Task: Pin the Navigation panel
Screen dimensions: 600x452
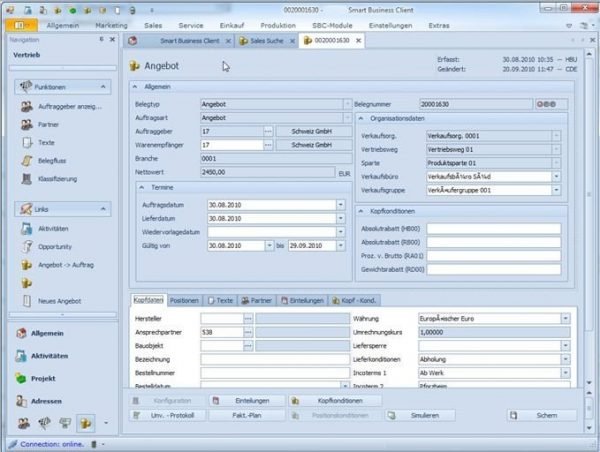Action: pyautogui.click(x=101, y=39)
